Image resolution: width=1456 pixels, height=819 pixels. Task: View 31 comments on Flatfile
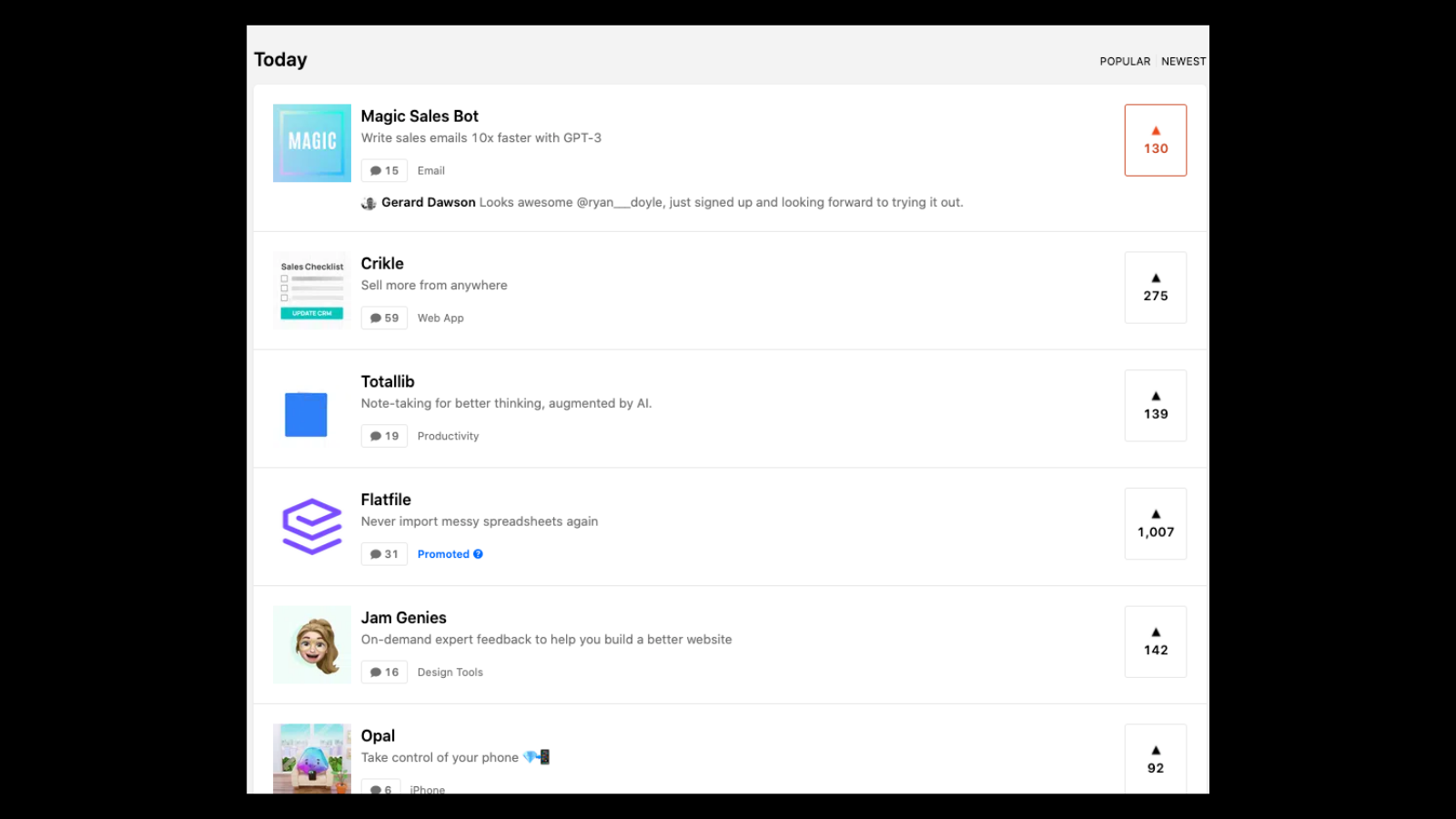click(384, 554)
